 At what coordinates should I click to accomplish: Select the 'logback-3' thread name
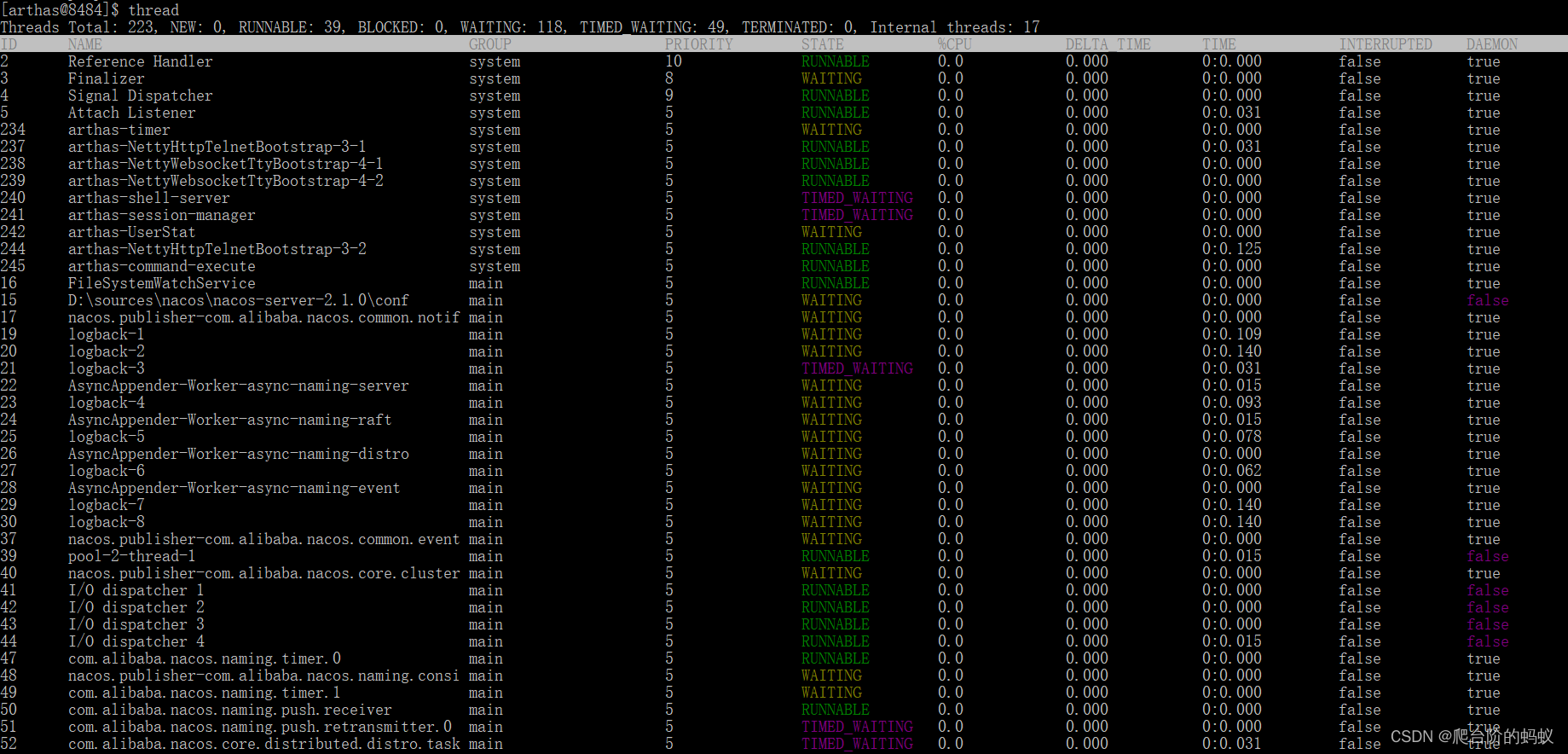[107, 368]
